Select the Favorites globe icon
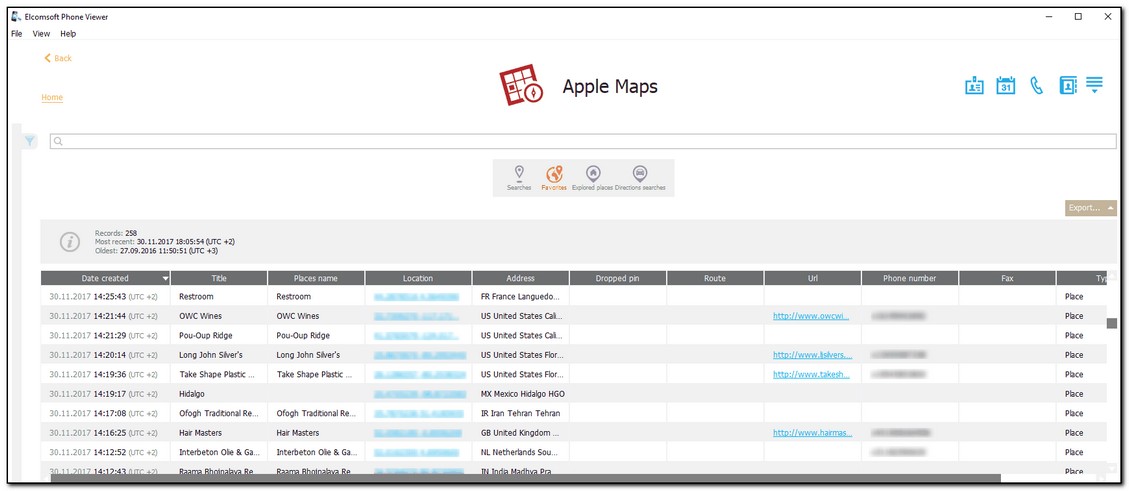1129x491 pixels. coord(554,174)
